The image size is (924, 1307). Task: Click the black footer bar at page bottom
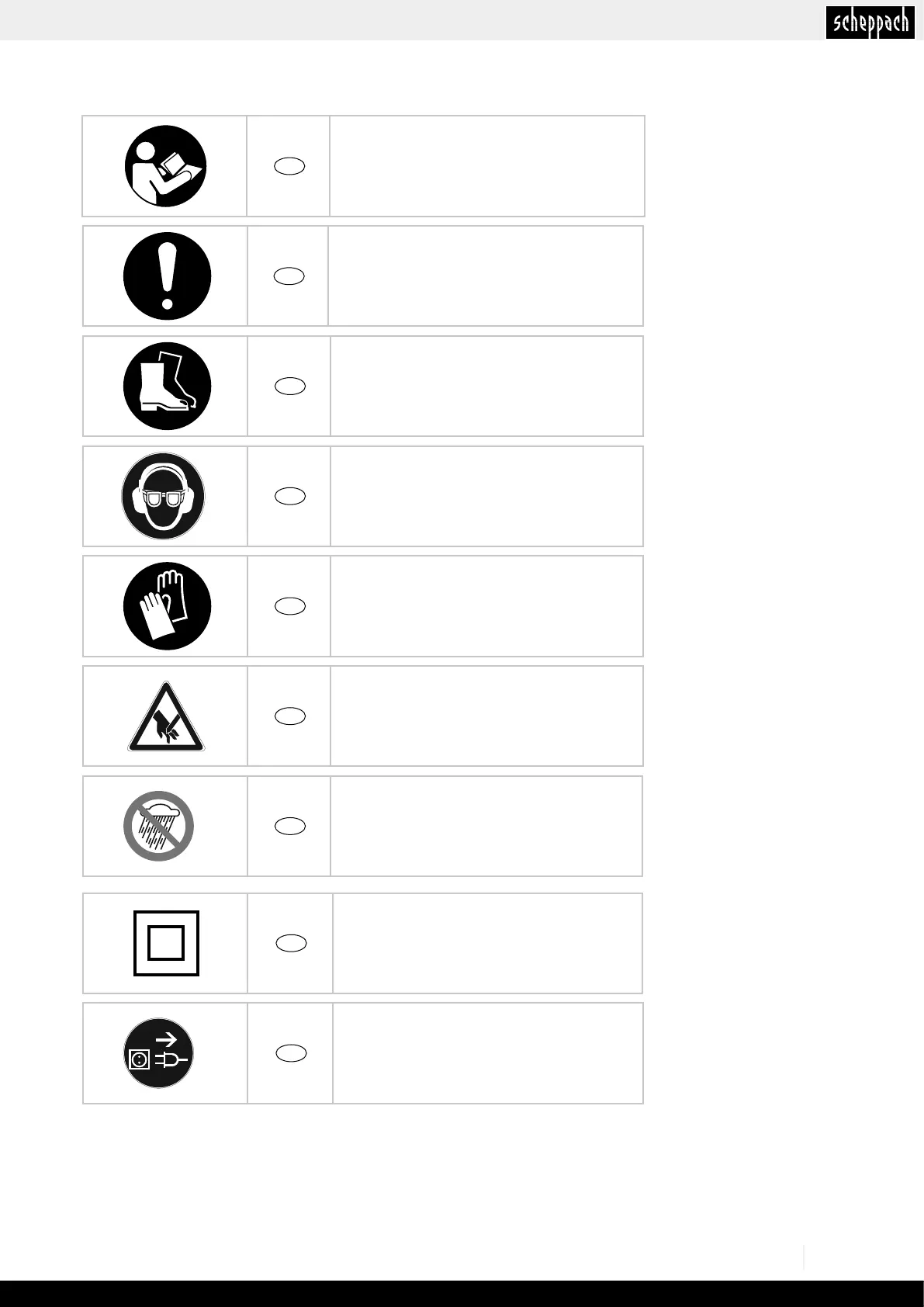(462, 1294)
